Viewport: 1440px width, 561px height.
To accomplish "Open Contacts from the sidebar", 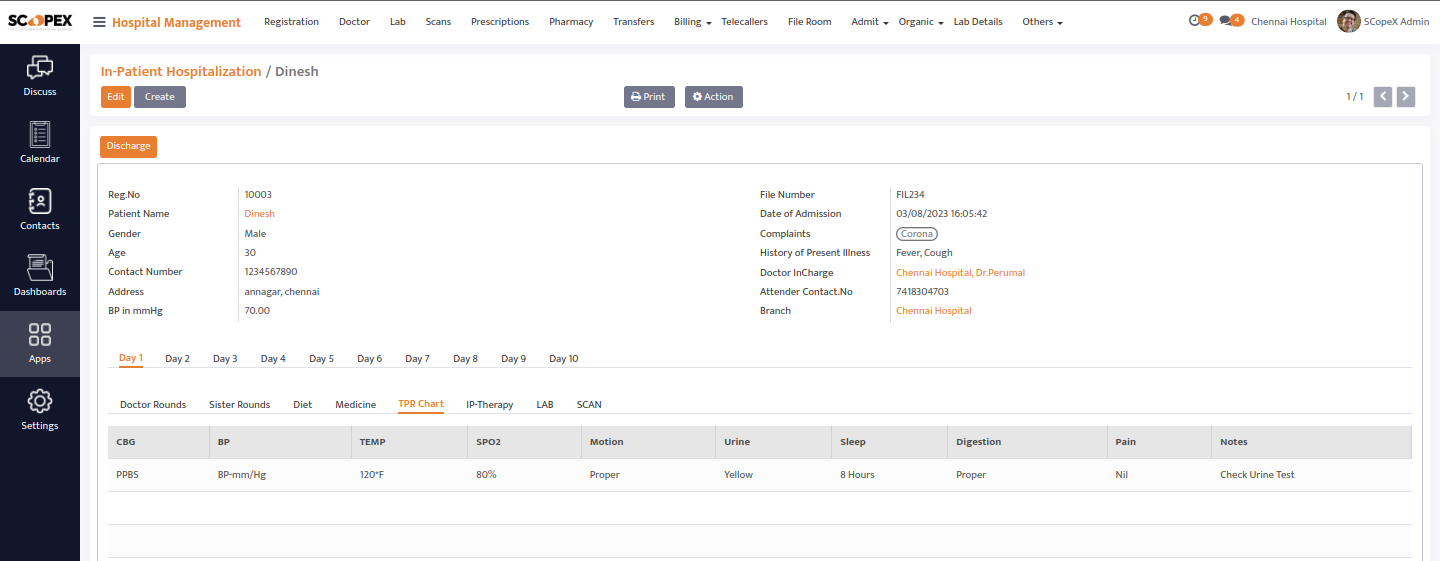I will coord(40,202).
